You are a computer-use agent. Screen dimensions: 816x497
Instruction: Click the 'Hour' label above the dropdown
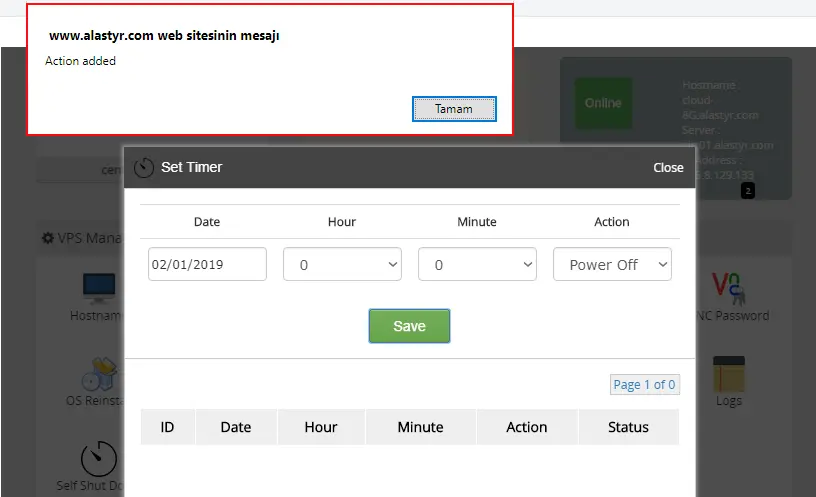click(341, 222)
